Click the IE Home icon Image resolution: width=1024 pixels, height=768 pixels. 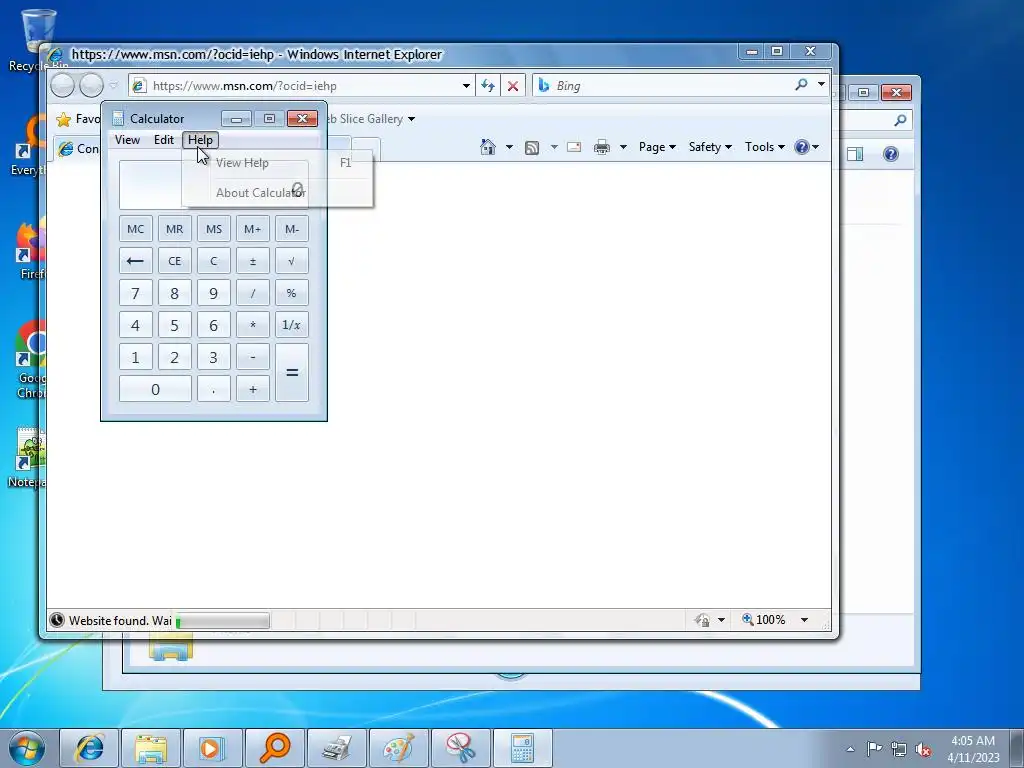click(x=488, y=147)
